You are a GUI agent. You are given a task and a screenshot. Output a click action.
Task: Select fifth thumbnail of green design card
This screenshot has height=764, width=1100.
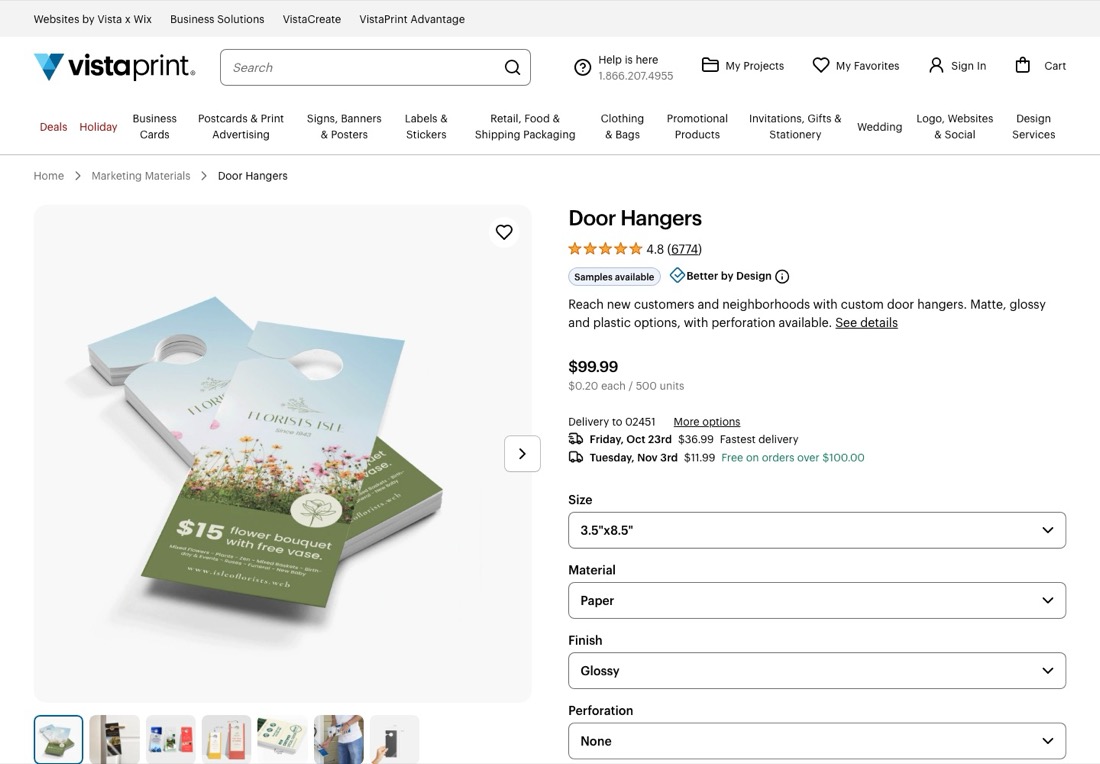283,739
